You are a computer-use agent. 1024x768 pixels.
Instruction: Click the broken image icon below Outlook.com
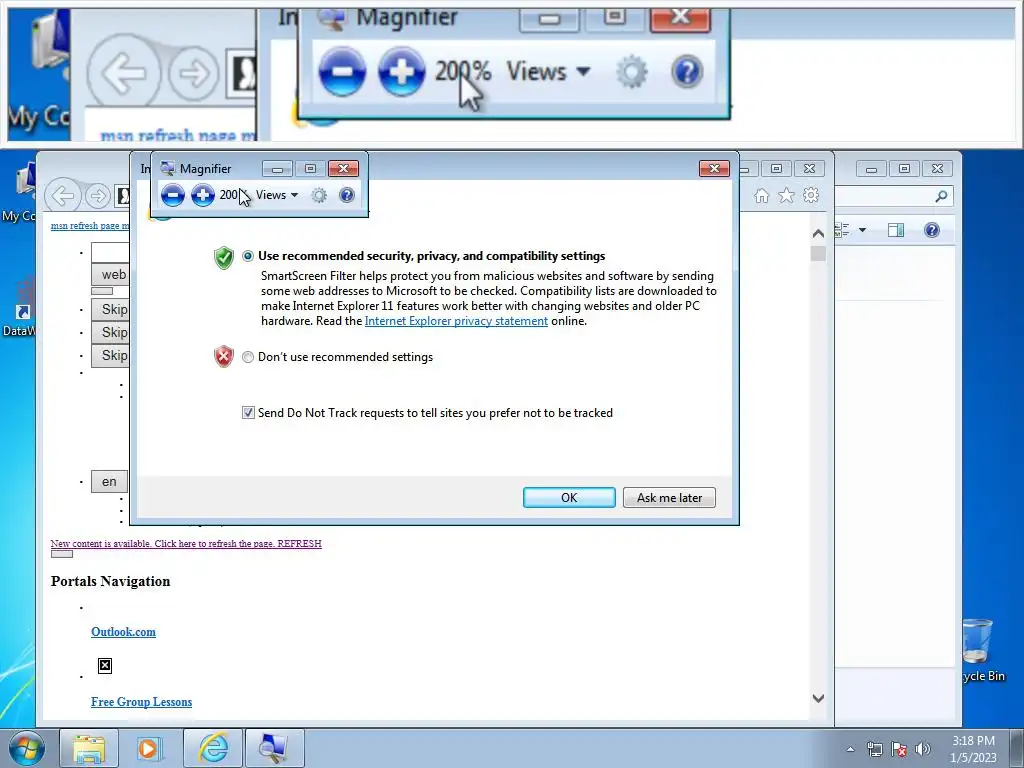104,665
